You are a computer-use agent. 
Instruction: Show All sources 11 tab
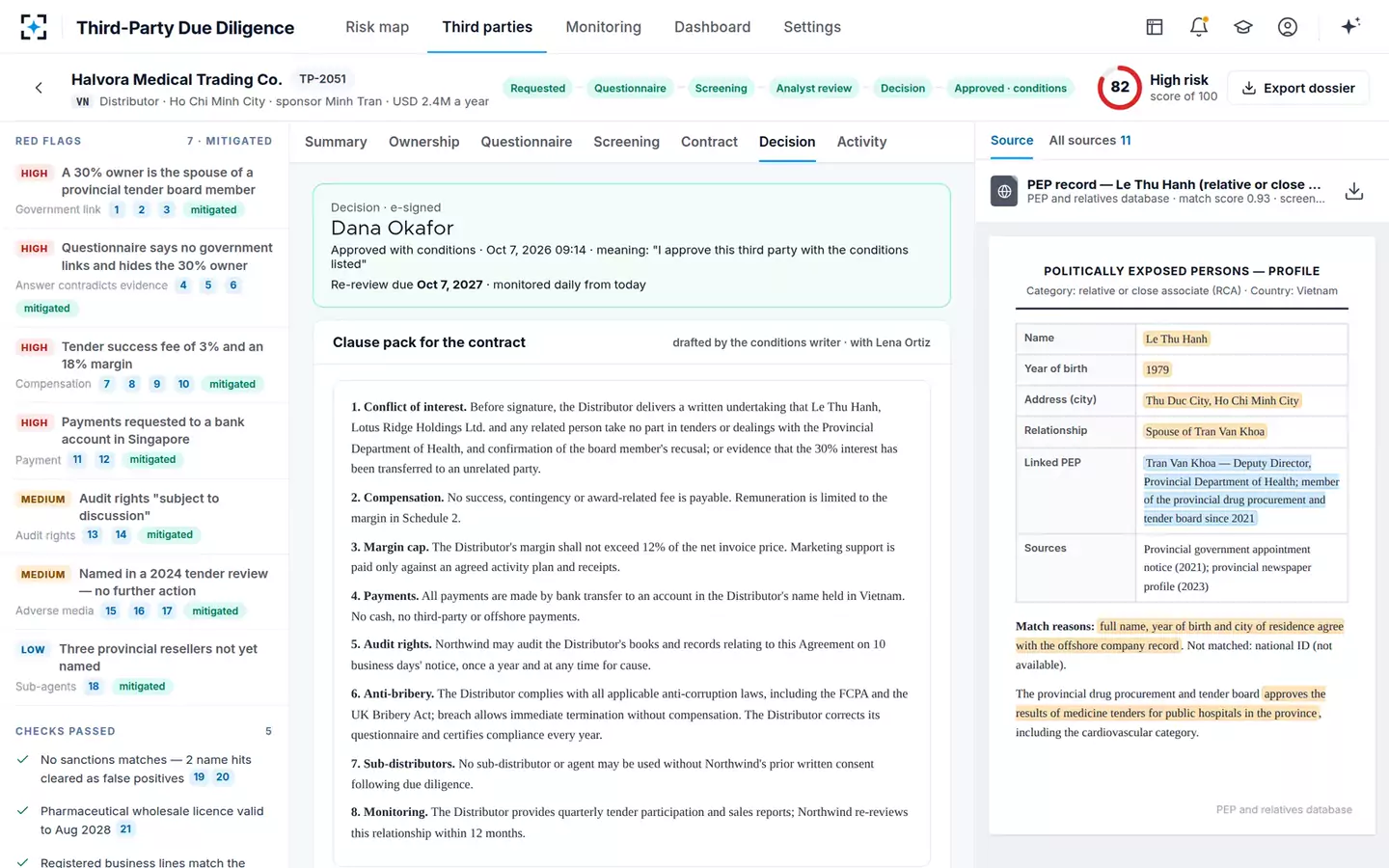pyautogui.click(x=1090, y=141)
